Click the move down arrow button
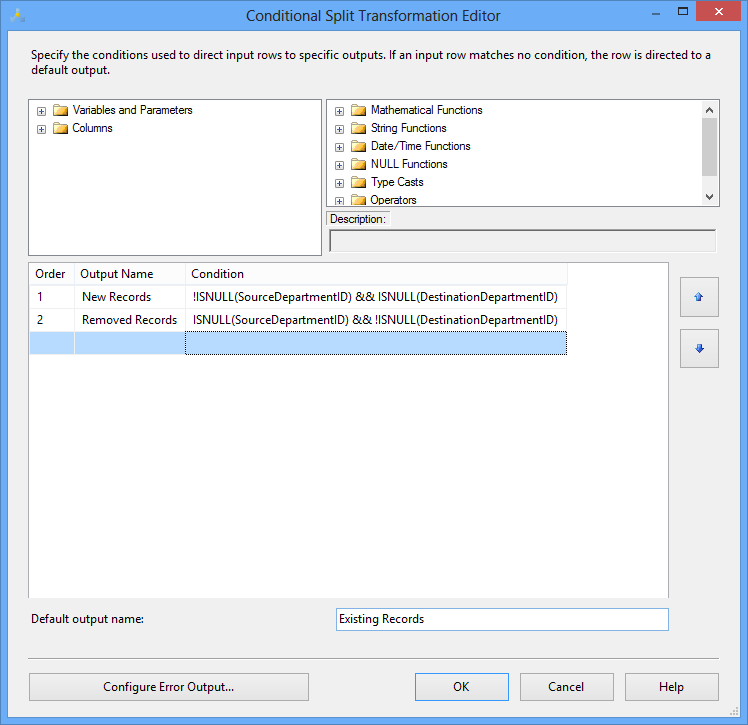Viewport: 748px width, 725px height. tap(699, 348)
